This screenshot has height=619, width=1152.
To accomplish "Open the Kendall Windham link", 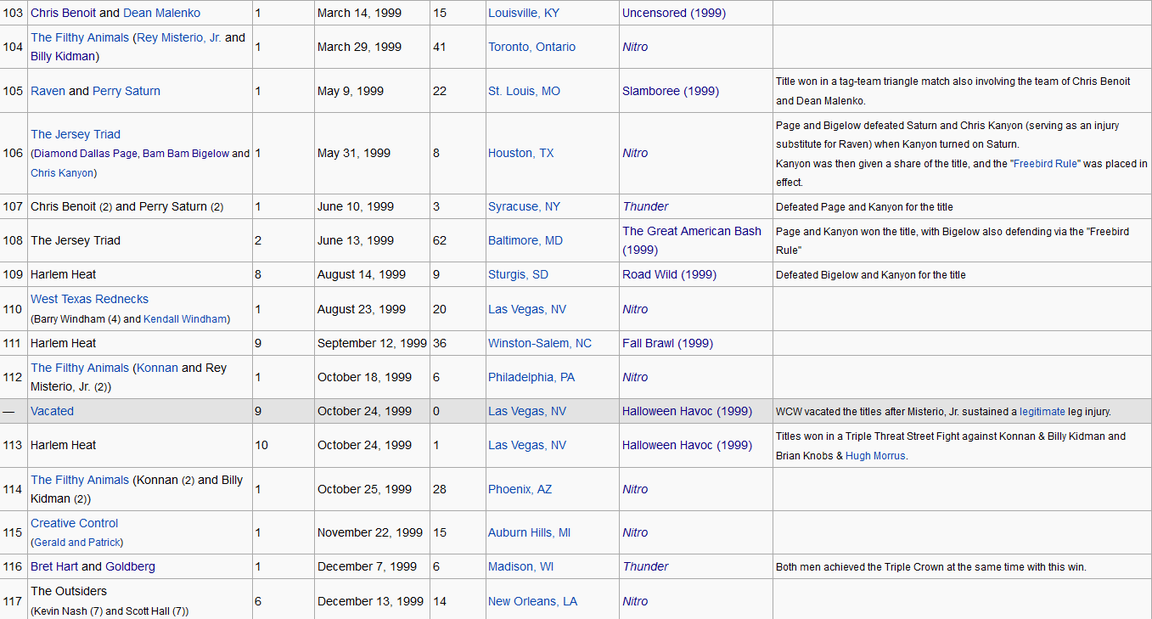I will (184, 319).
